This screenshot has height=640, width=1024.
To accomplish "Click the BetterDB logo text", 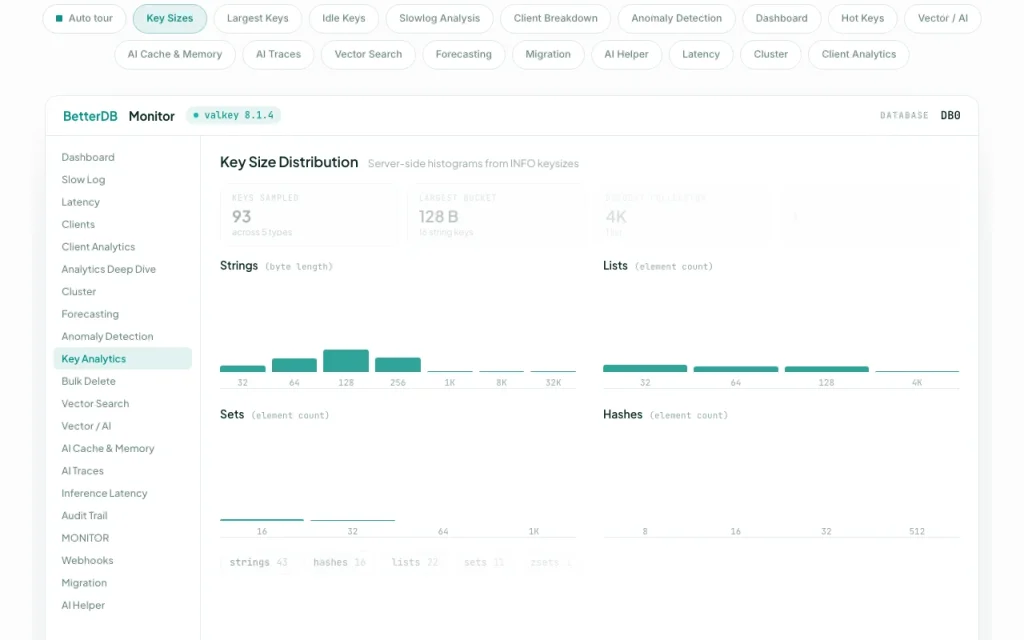I will [x=90, y=116].
